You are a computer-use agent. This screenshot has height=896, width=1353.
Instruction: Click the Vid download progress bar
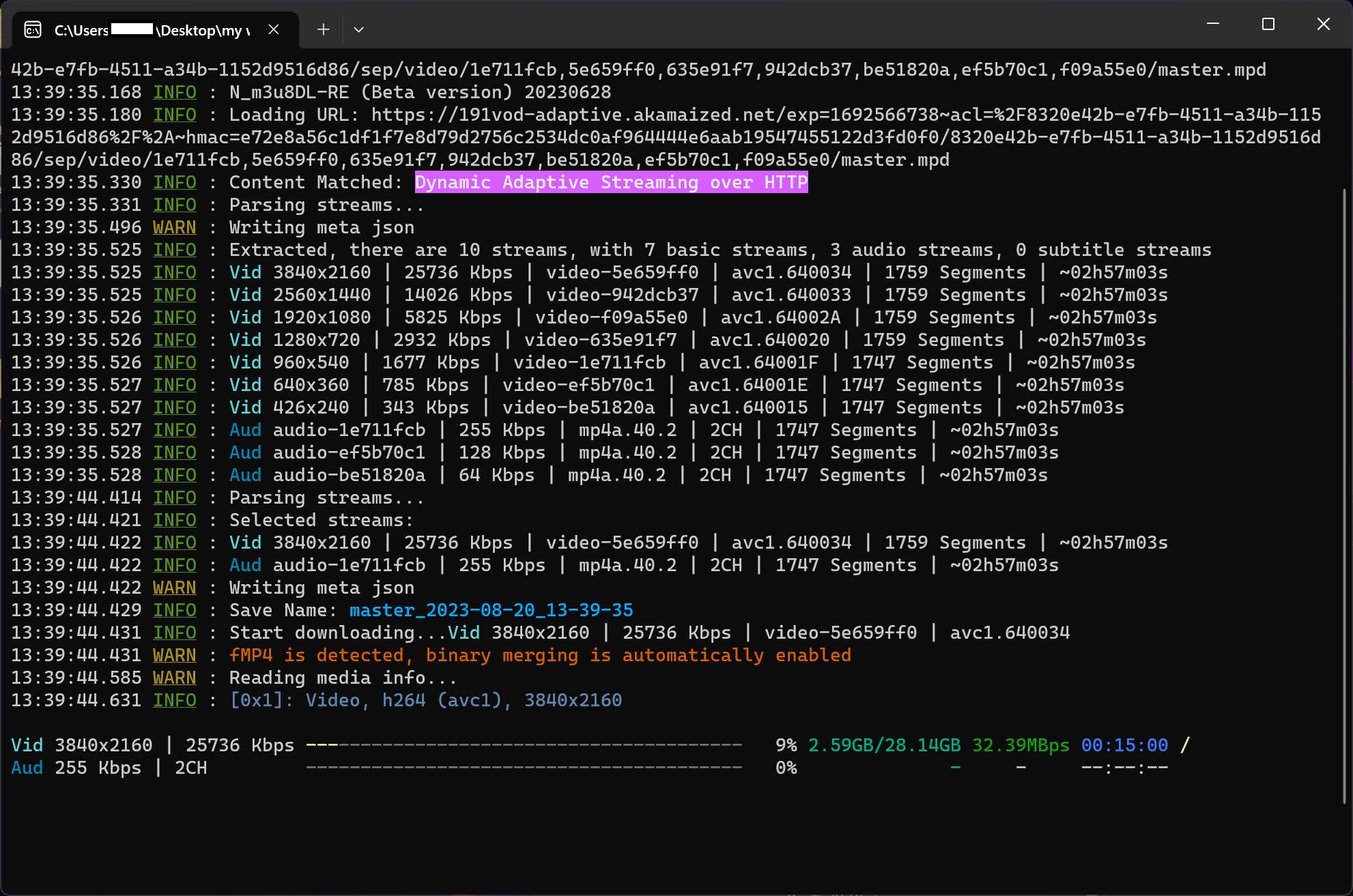524,745
